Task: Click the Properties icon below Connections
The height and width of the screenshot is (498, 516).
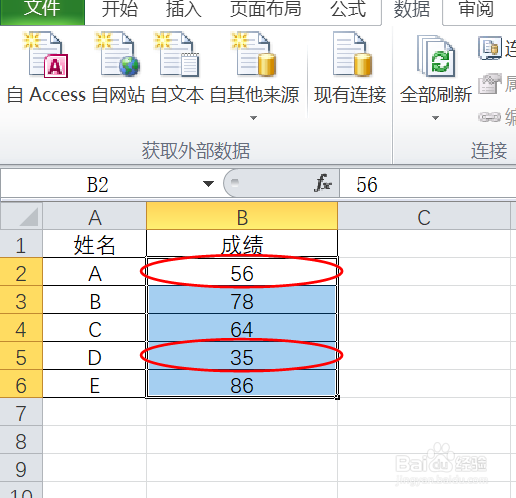Action: tap(490, 84)
